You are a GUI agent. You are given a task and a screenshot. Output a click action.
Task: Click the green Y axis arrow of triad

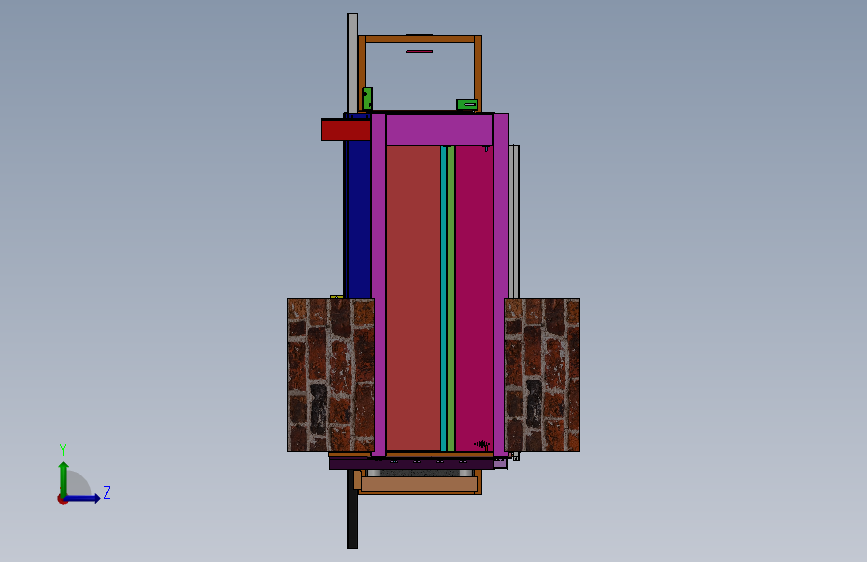(64, 478)
